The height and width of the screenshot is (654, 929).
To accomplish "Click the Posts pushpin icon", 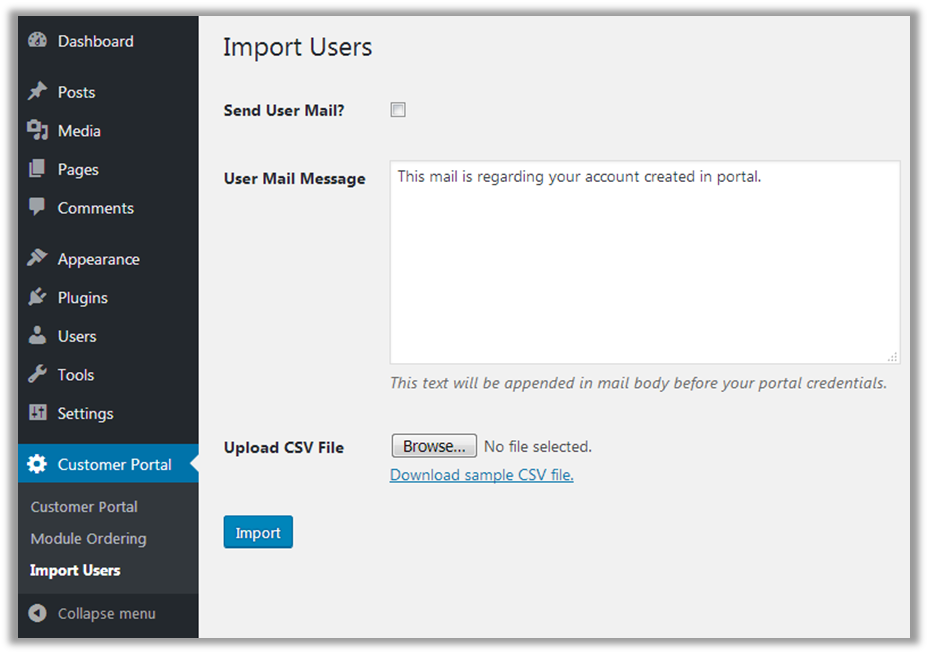I will coord(38,92).
